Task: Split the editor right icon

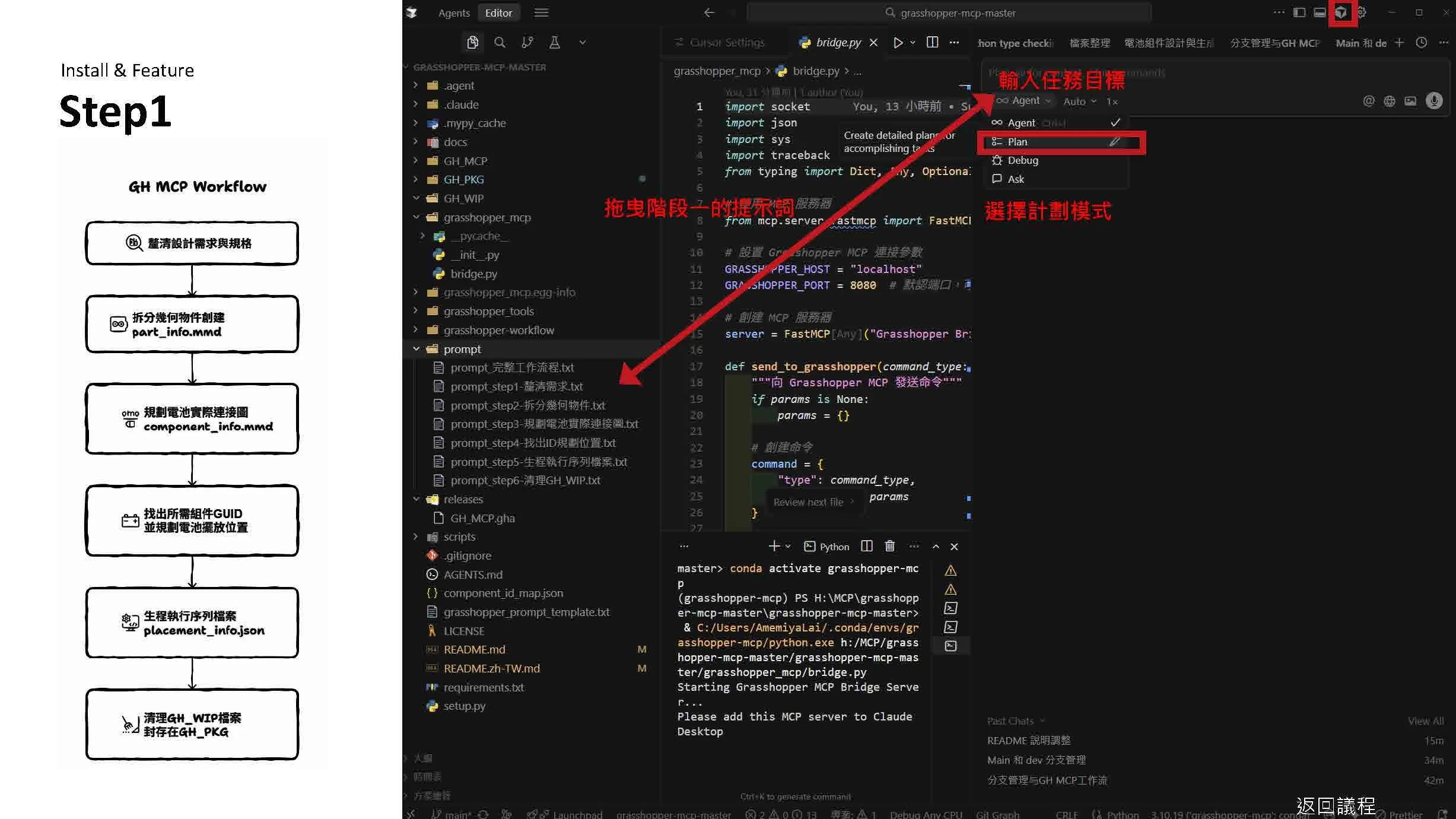Action: pyautogui.click(x=932, y=42)
